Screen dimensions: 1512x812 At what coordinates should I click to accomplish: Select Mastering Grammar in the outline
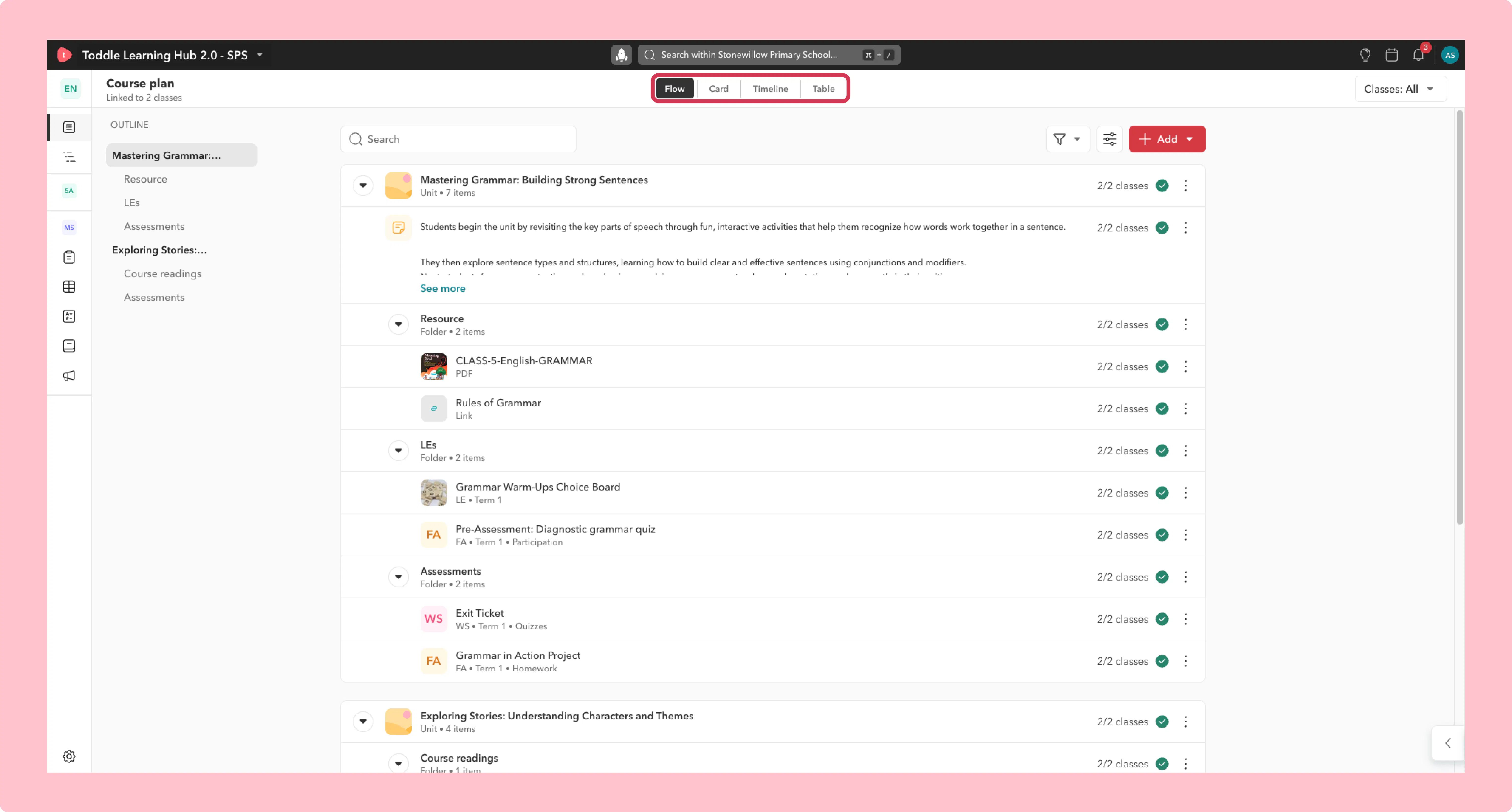click(x=181, y=156)
